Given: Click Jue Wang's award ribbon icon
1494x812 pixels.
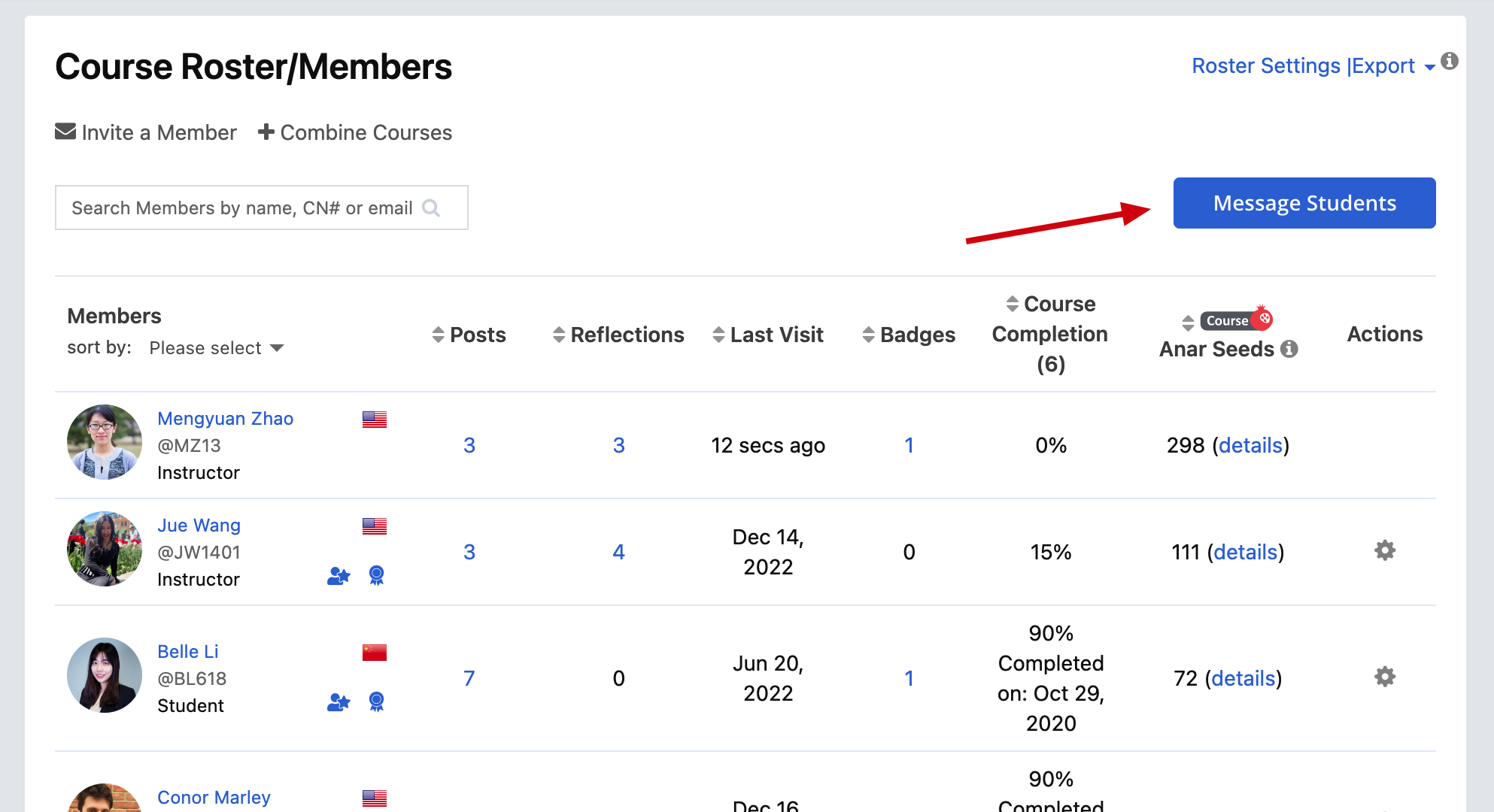Looking at the screenshot, I should pos(377,576).
